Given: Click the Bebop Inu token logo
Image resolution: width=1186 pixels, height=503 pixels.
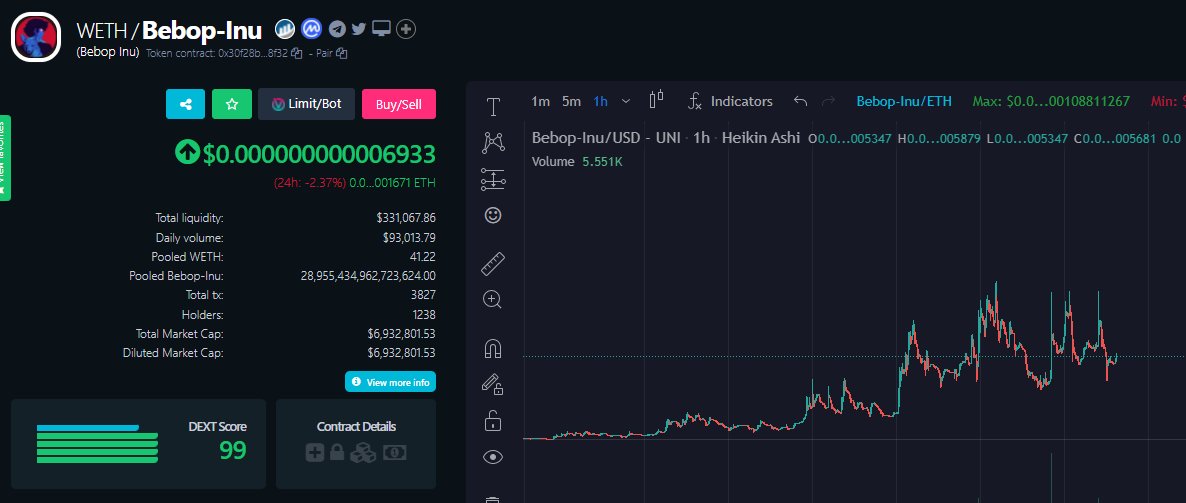Looking at the screenshot, I should click(36, 36).
